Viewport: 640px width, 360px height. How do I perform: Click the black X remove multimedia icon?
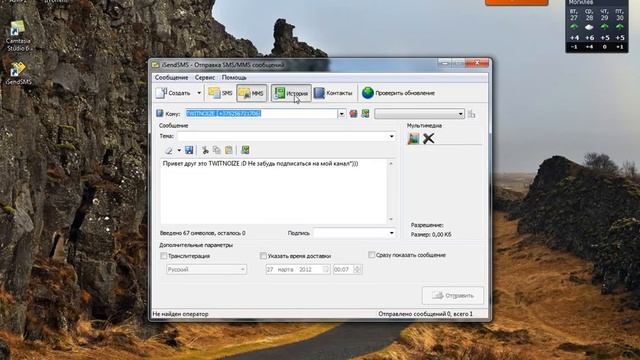click(x=428, y=138)
